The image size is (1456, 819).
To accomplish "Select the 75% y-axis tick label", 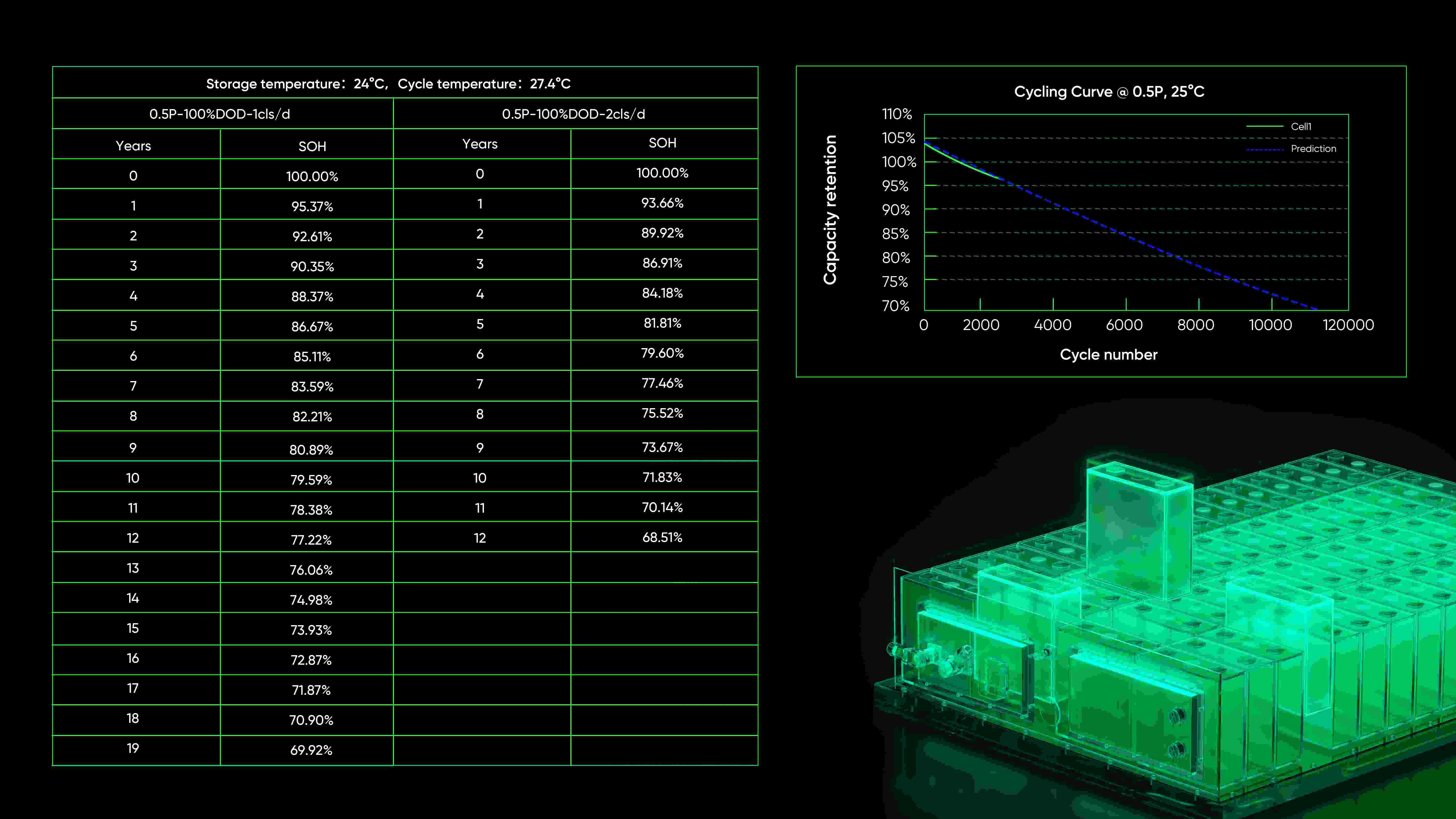I will [x=895, y=281].
